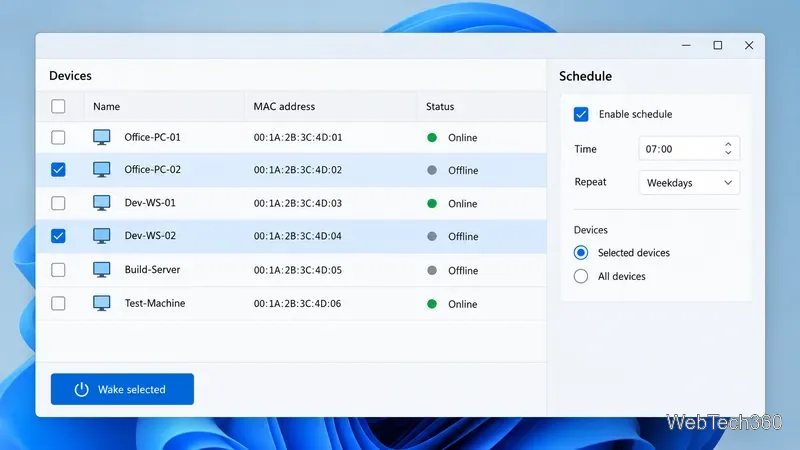Click MAC address 00:1A:2B:3C:4D:02
Screen dimensions: 800x450
click(298, 170)
